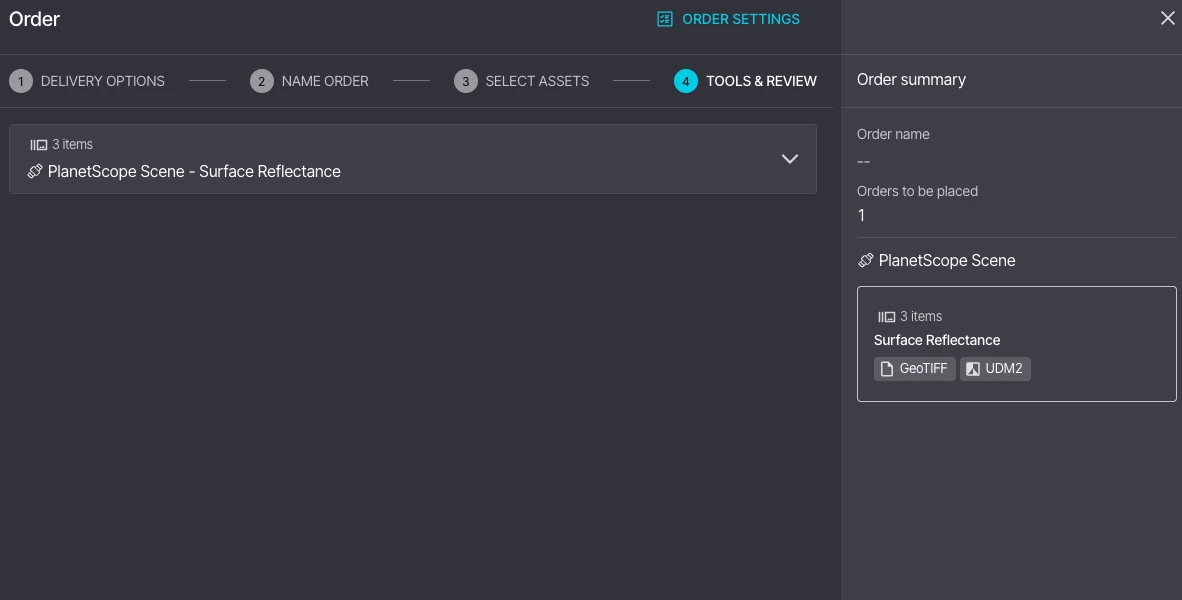Image resolution: width=1182 pixels, height=600 pixels.
Task: Click the satellite icon in Order summary
Action: pos(865,260)
